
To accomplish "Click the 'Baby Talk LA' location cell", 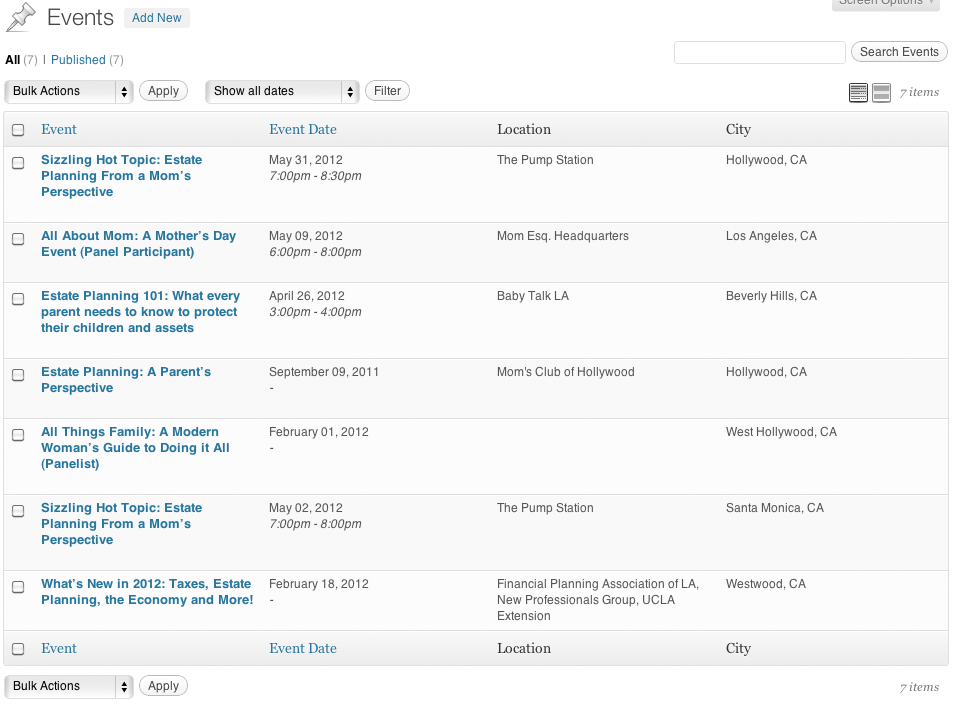I will point(533,296).
